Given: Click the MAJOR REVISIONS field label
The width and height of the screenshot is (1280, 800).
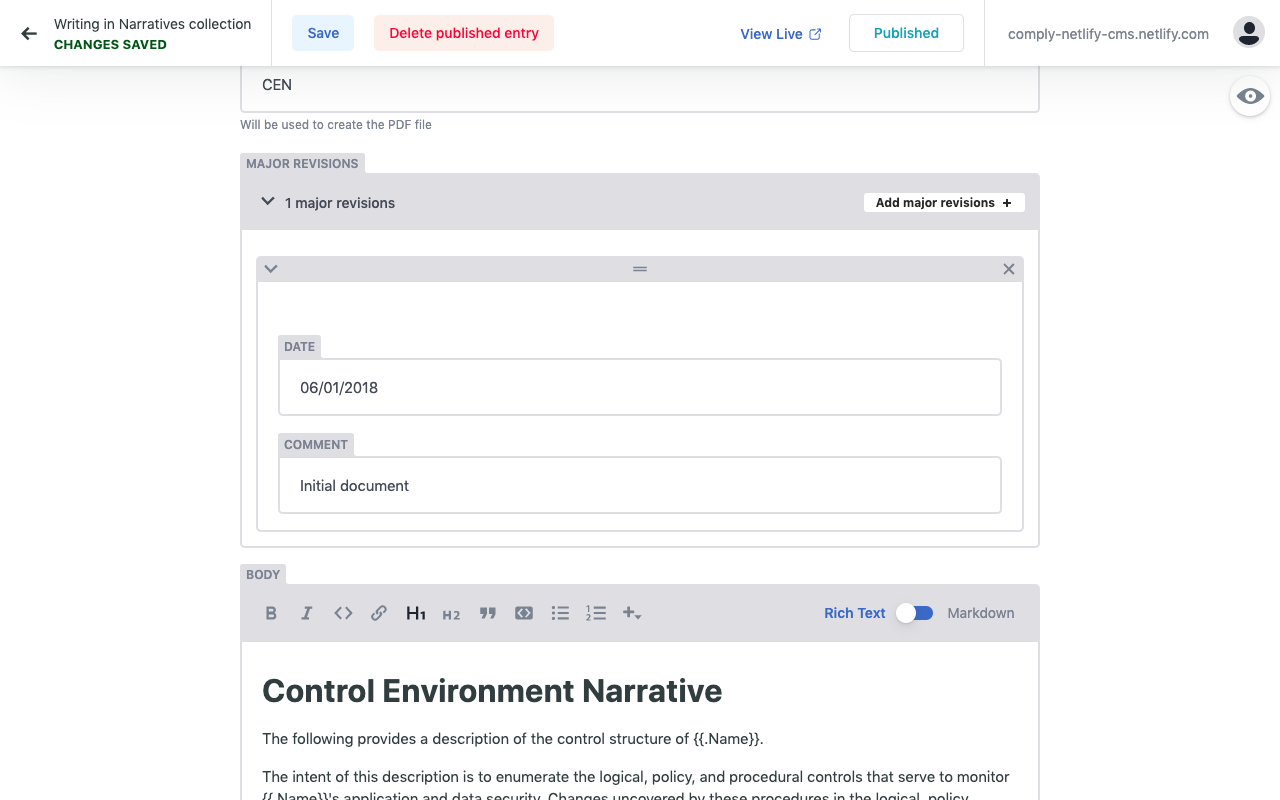Looking at the screenshot, I should click(302, 163).
